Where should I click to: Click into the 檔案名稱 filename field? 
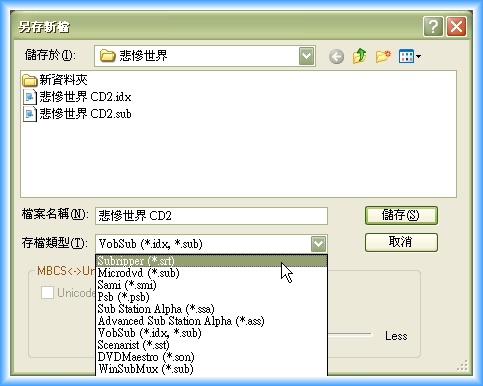(211, 216)
